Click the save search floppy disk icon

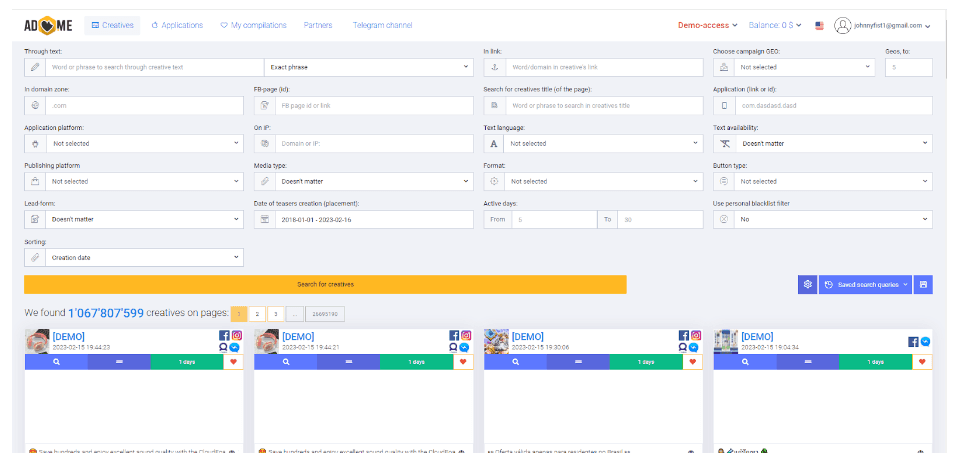tap(923, 285)
